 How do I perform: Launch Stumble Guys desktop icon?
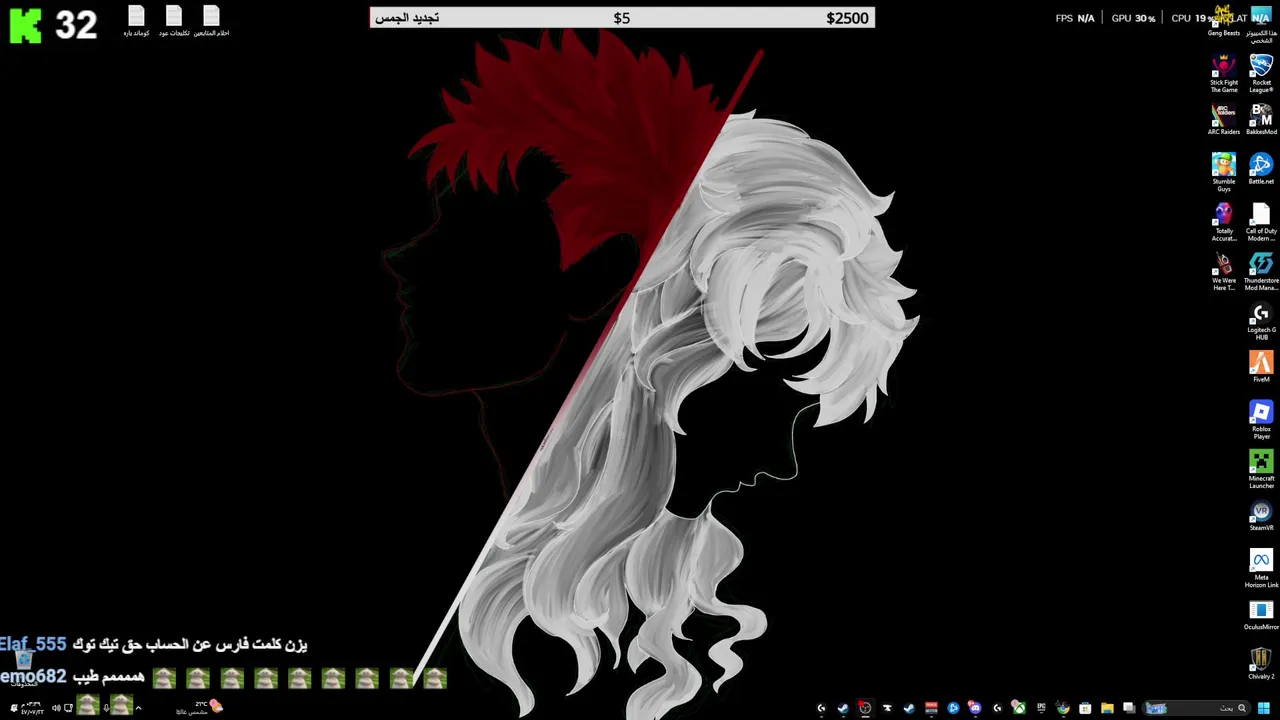click(1223, 172)
